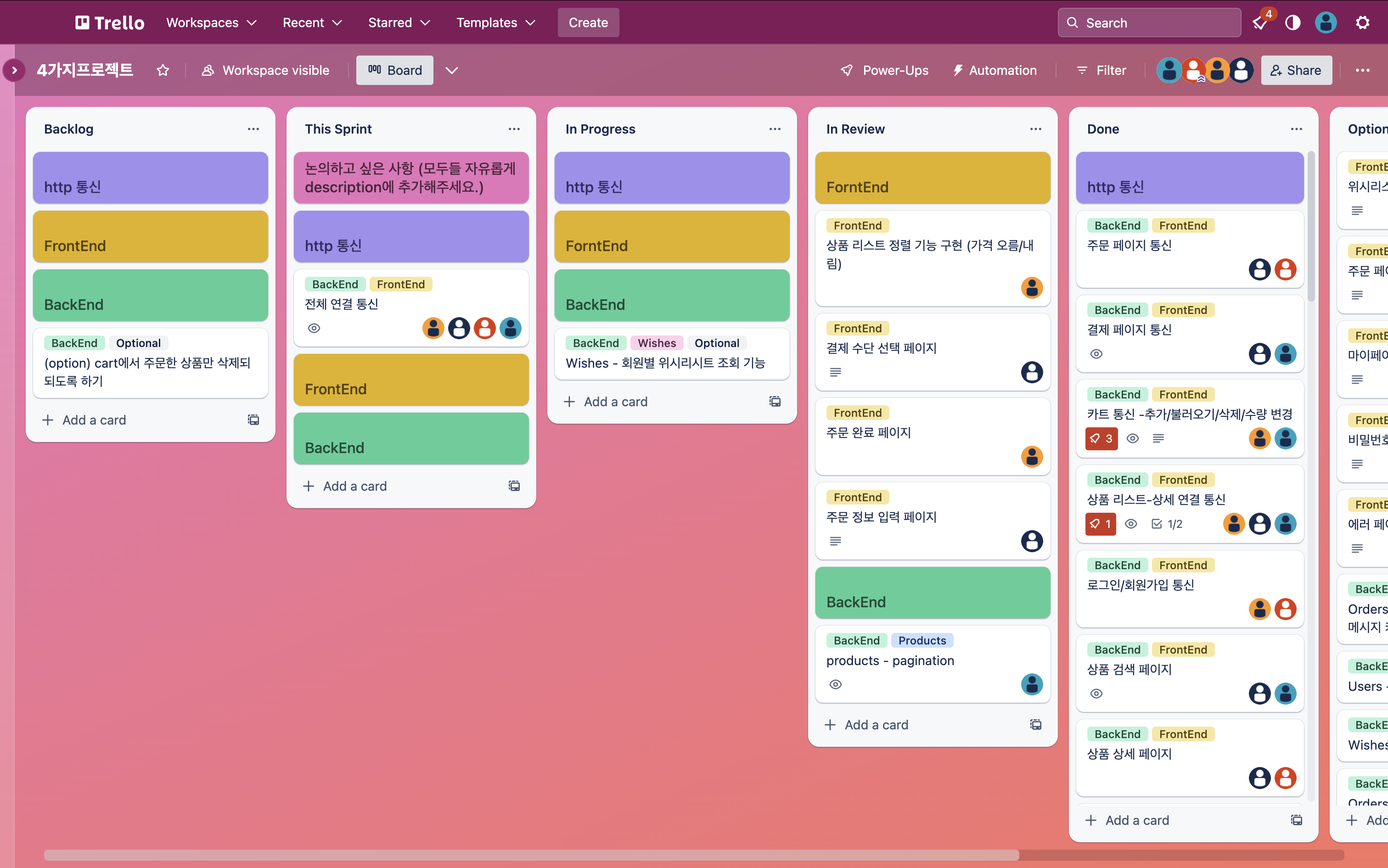Click the theme contrast icon
Viewport: 1388px width, 868px height.
(1292, 23)
